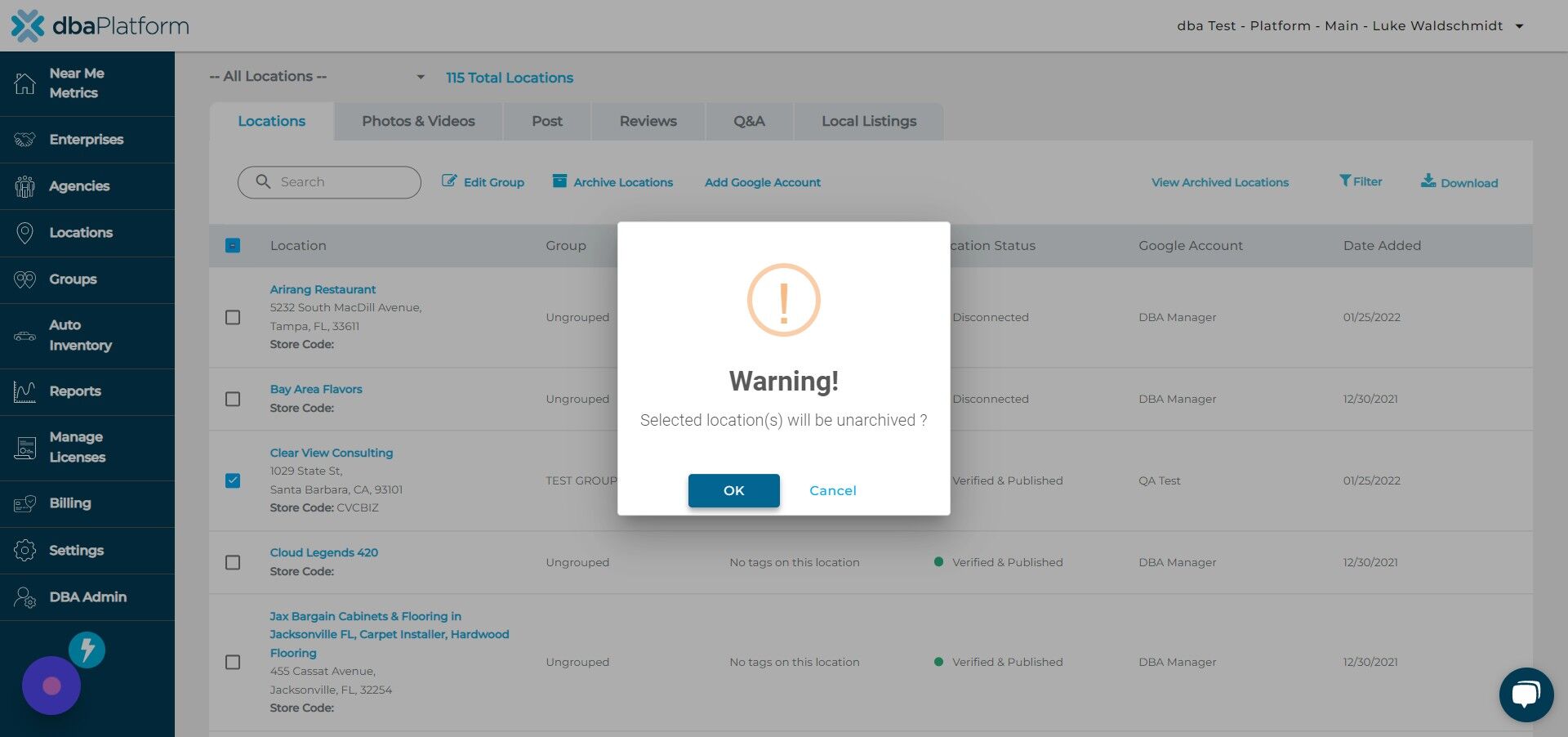The height and width of the screenshot is (737, 1568).
Task: Open Billing via its sidebar icon
Action: pyautogui.click(x=24, y=504)
